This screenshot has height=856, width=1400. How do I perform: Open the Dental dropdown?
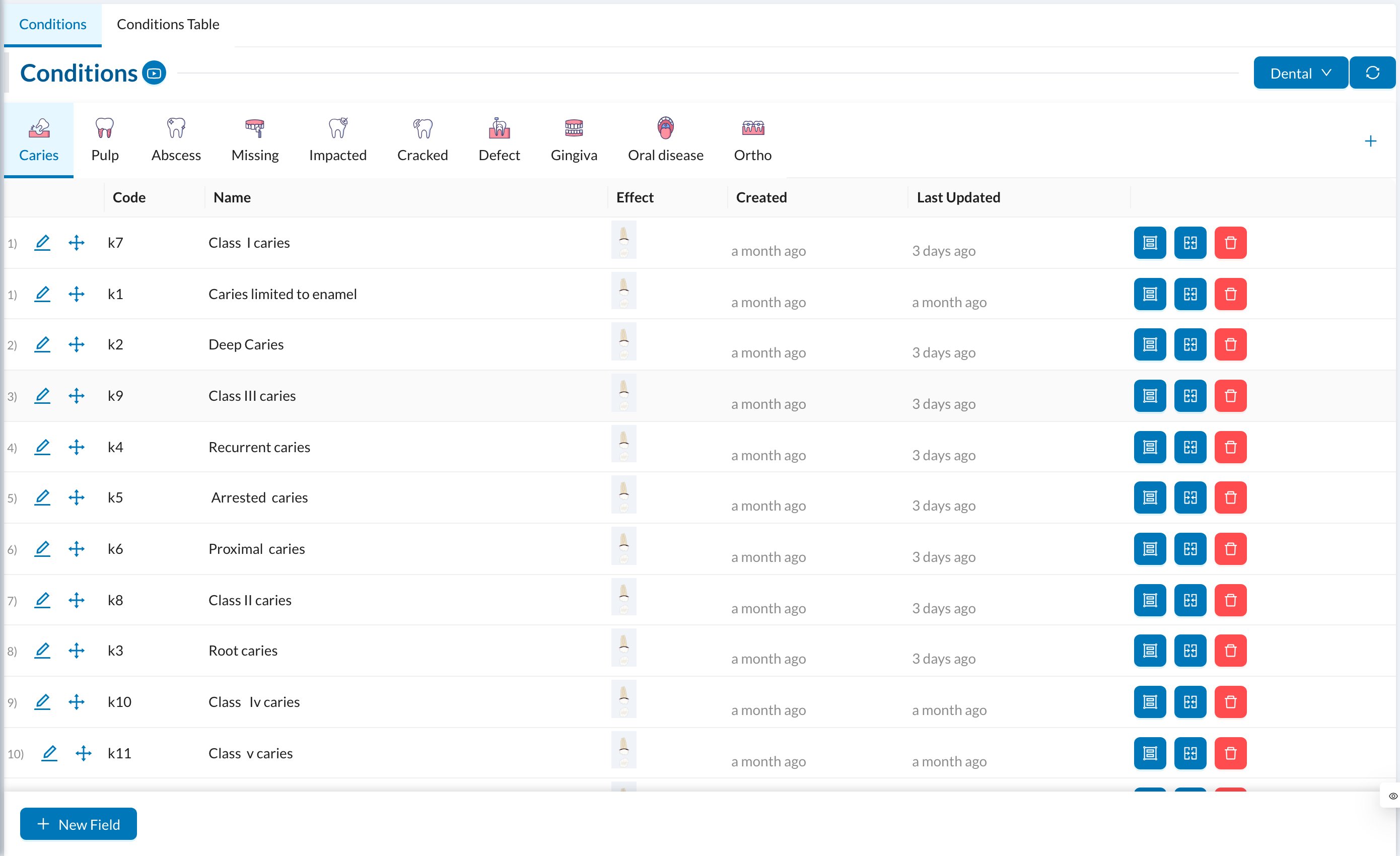1300,73
